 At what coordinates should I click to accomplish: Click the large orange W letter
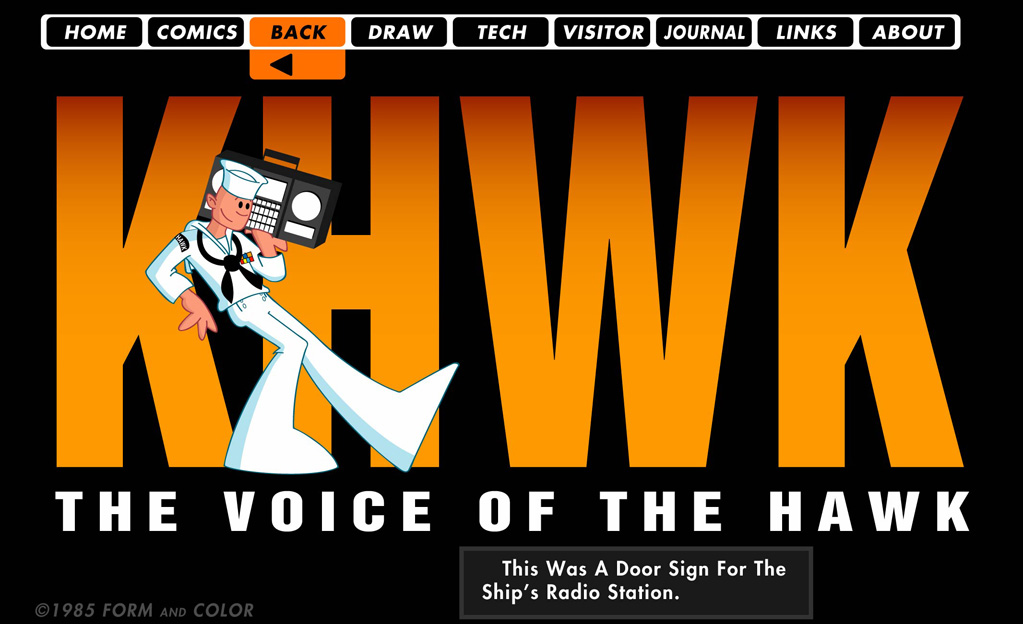609,281
